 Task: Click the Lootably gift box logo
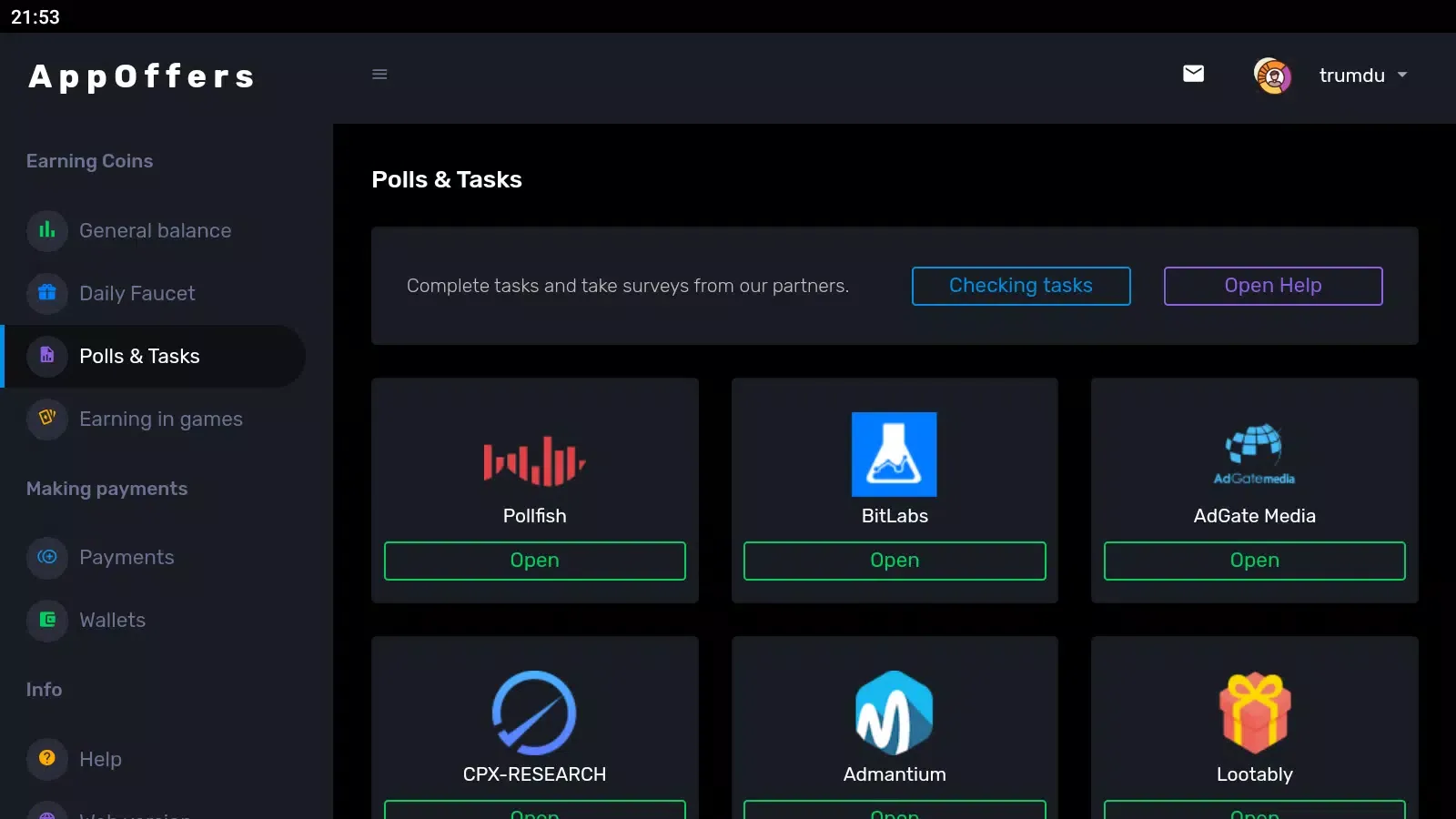[1254, 713]
